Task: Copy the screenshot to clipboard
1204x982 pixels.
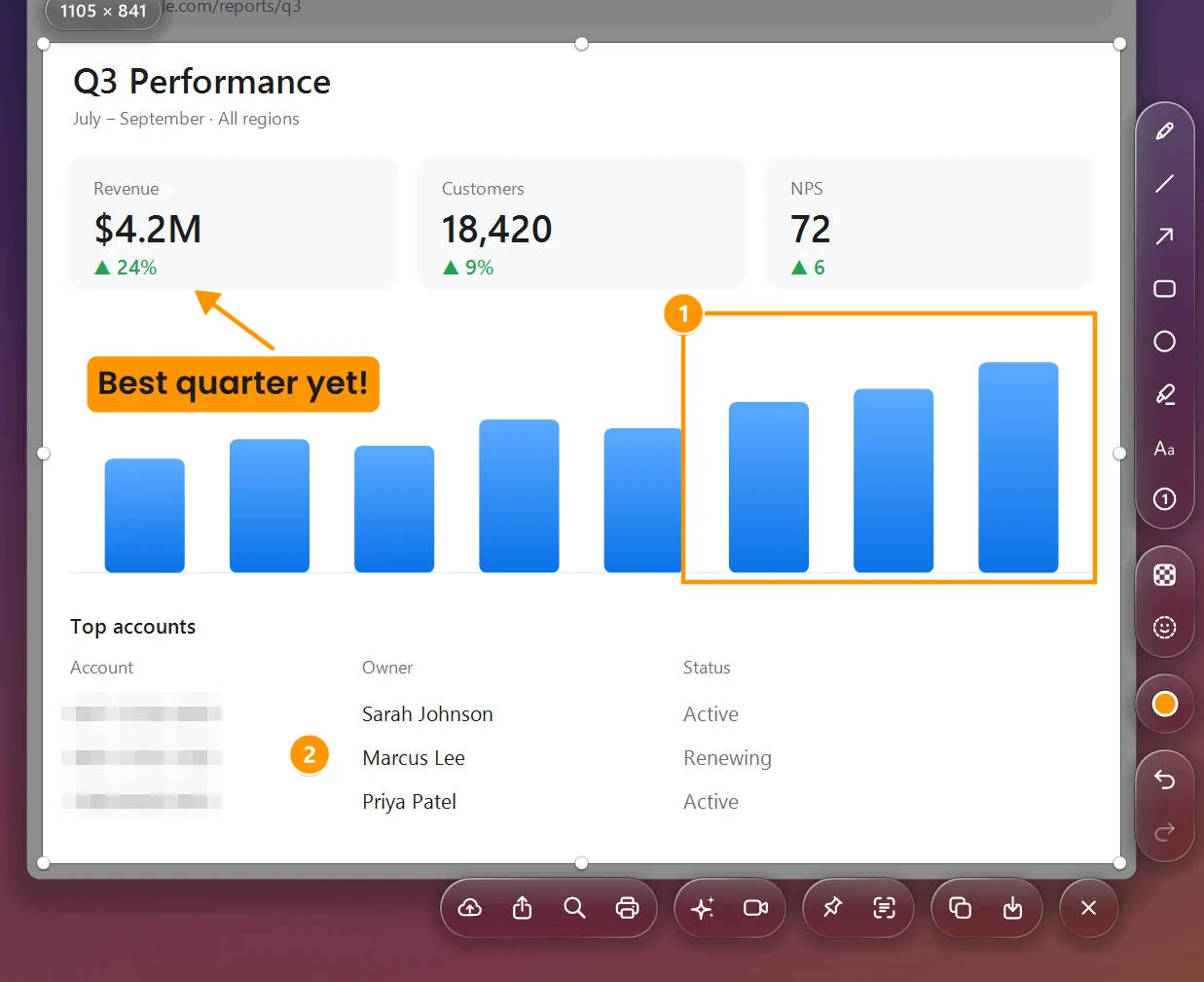Action: (961, 908)
